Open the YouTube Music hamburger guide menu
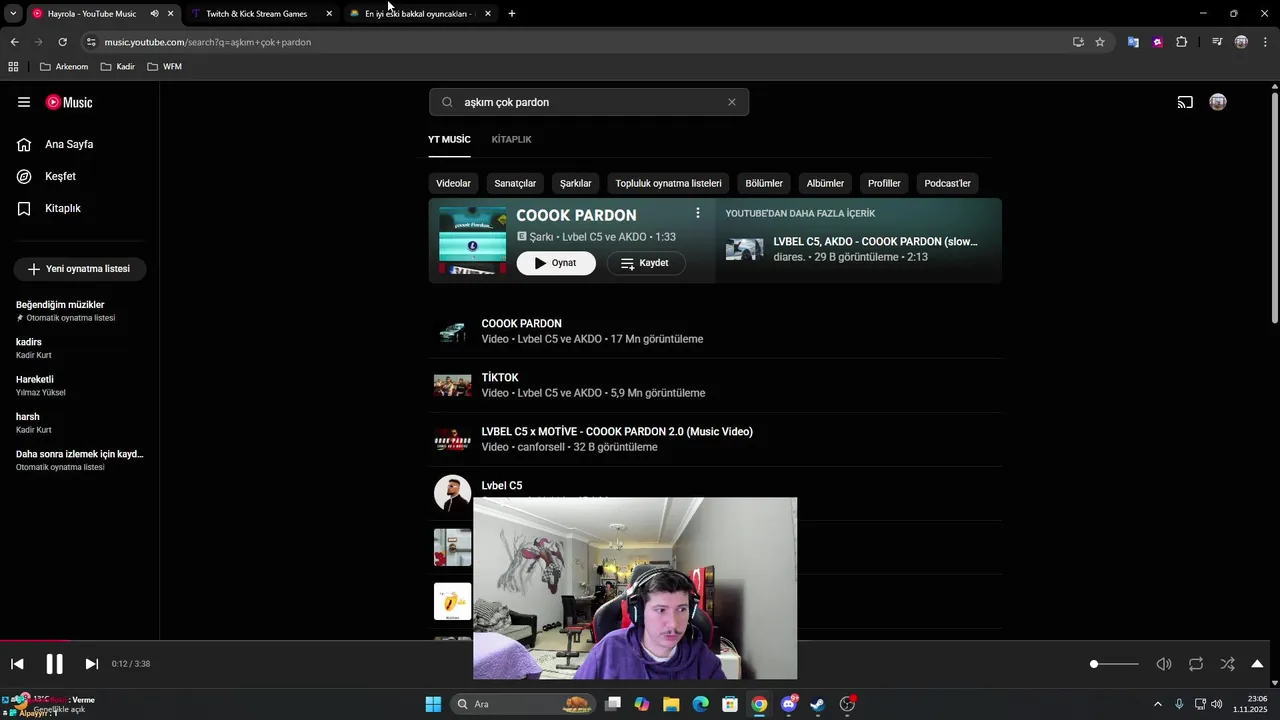The width and height of the screenshot is (1280, 720). pyautogui.click(x=24, y=102)
